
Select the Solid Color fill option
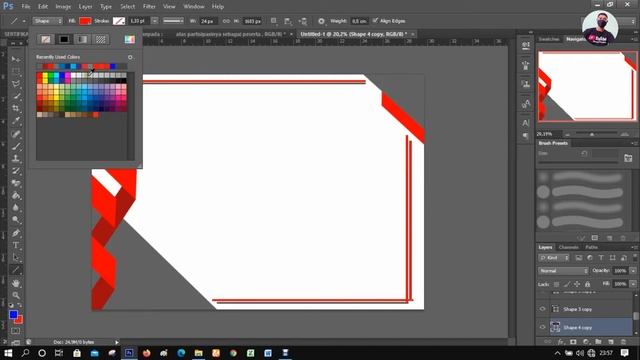64,39
